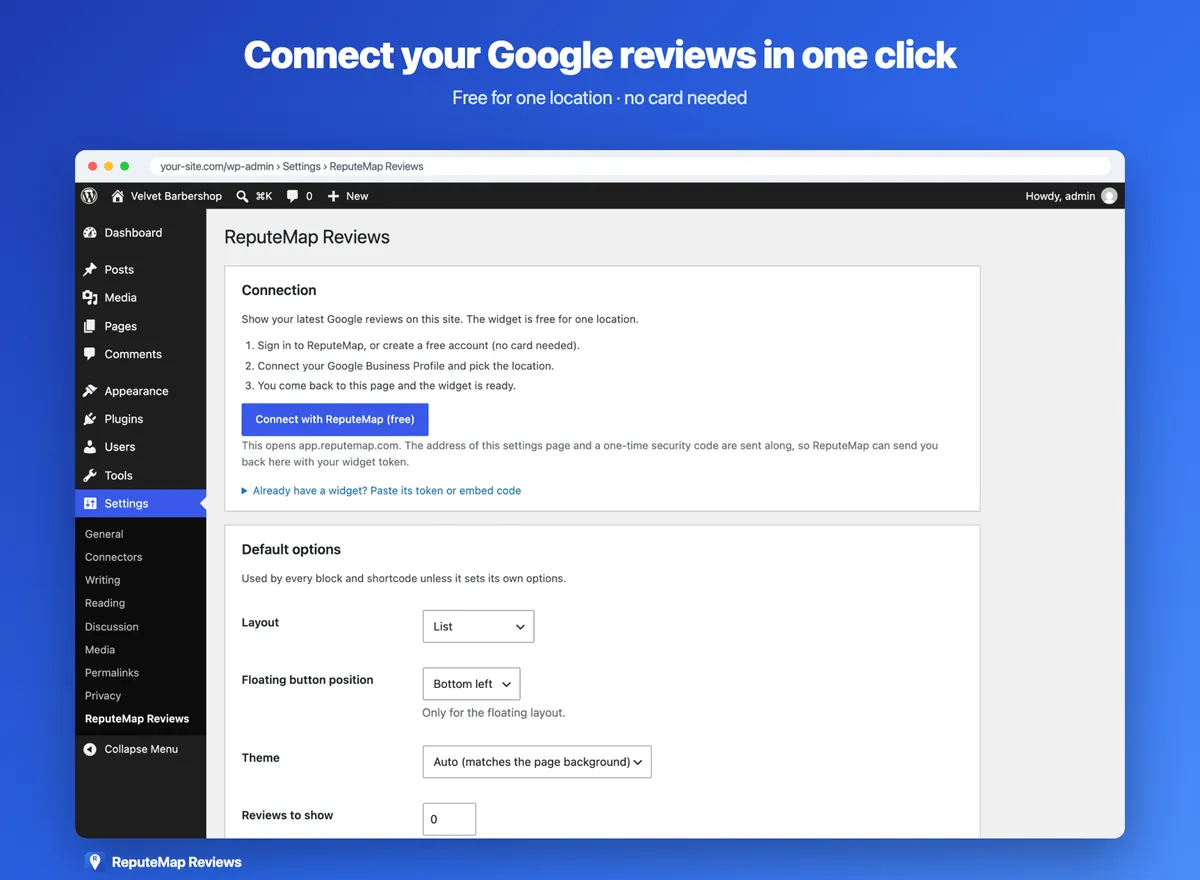Click Connect with ReputeMap (free) button
Screen dimensions: 1200x880
pyautogui.click(x=335, y=419)
